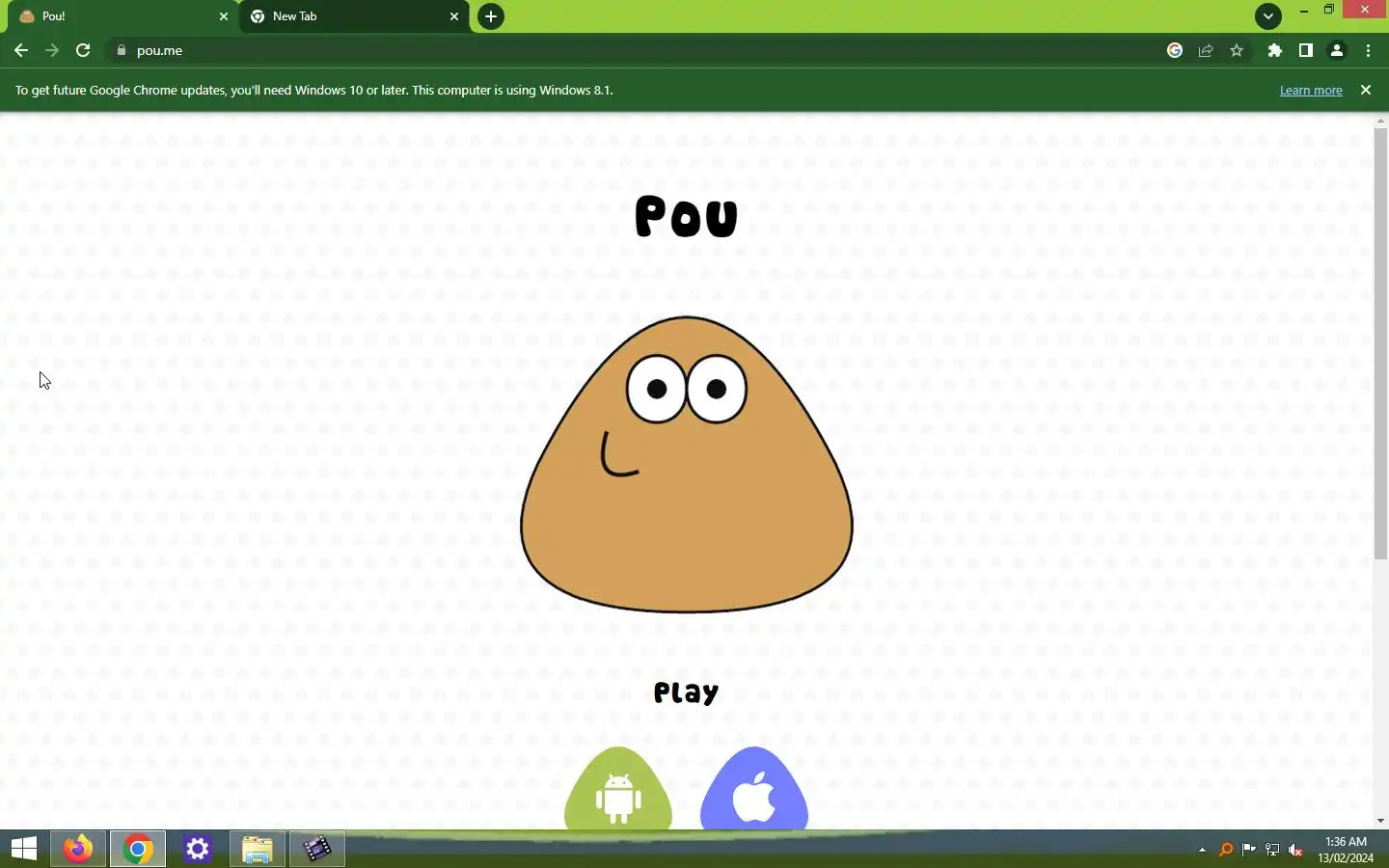The image size is (1389, 868).
Task: Click the Play link below Pou
Action: click(x=686, y=692)
